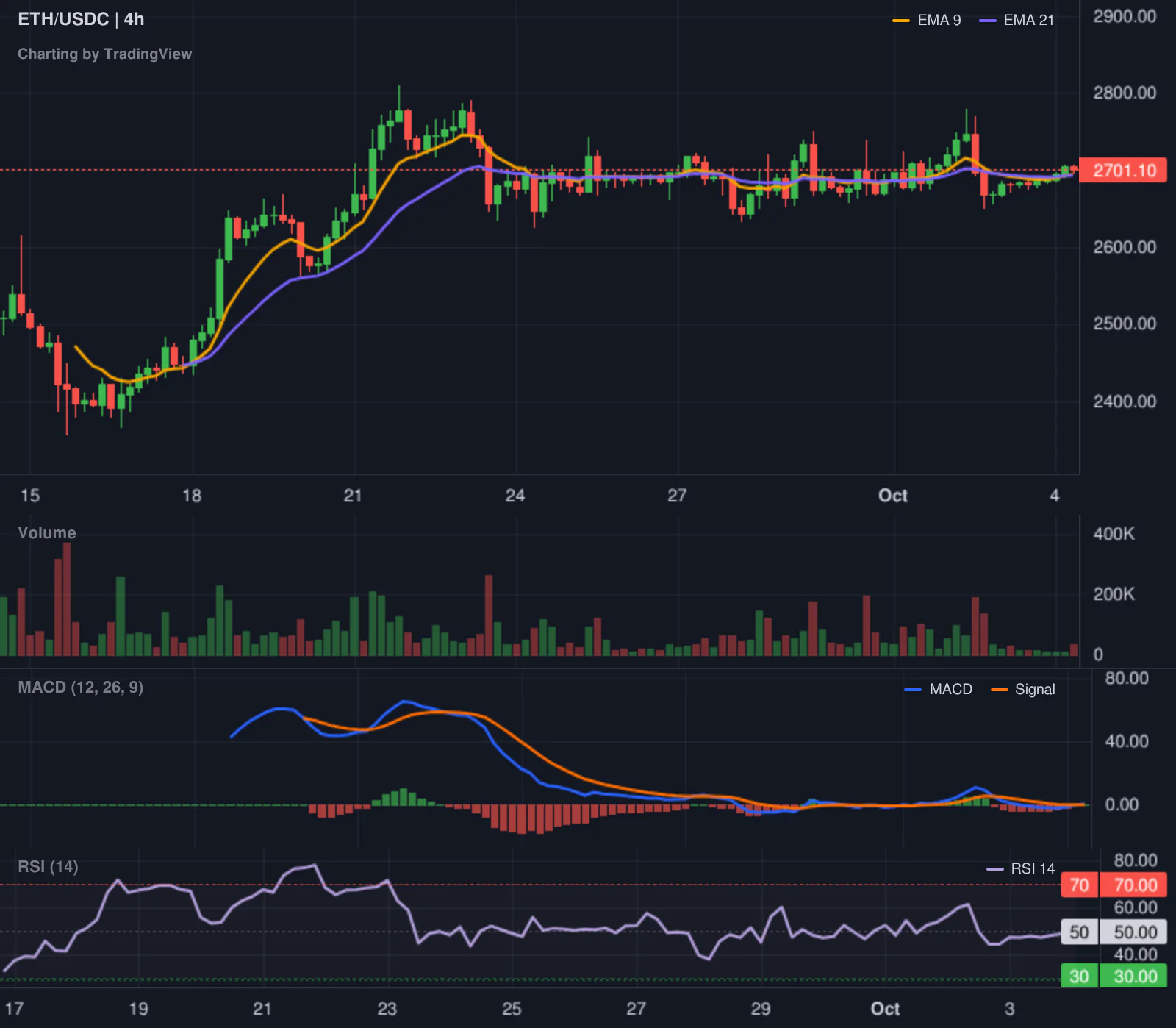Image resolution: width=1176 pixels, height=1028 pixels.
Task: Click date label 17 under the RSI panel
Action: click(x=15, y=1009)
